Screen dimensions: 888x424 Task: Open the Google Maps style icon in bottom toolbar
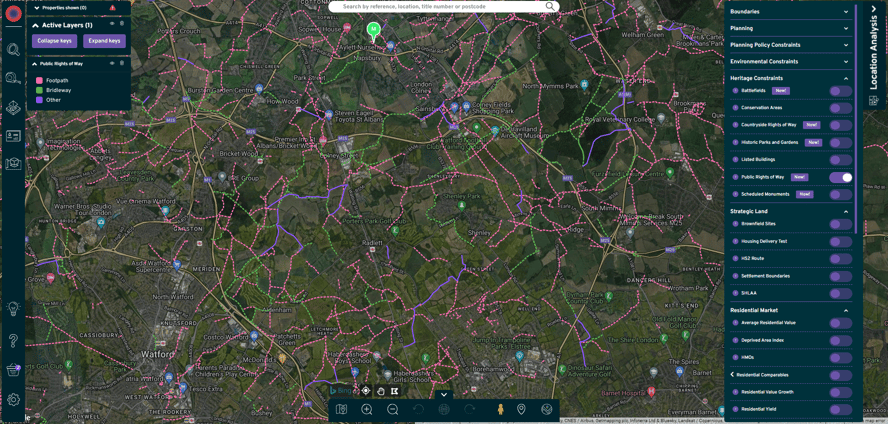point(547,409)
